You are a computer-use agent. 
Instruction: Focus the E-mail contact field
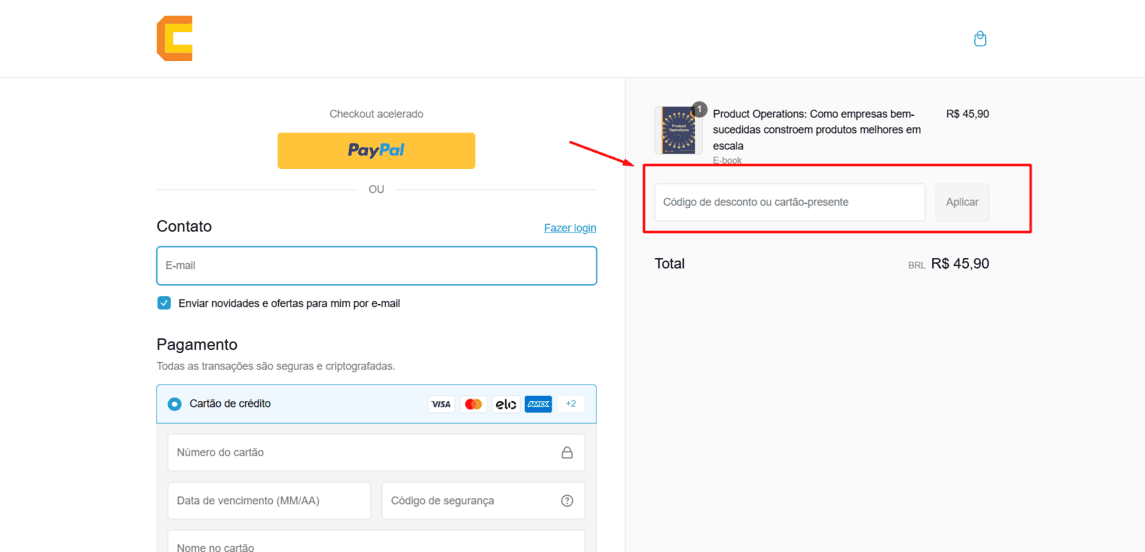pyautogui.click(x=376, y=266)
